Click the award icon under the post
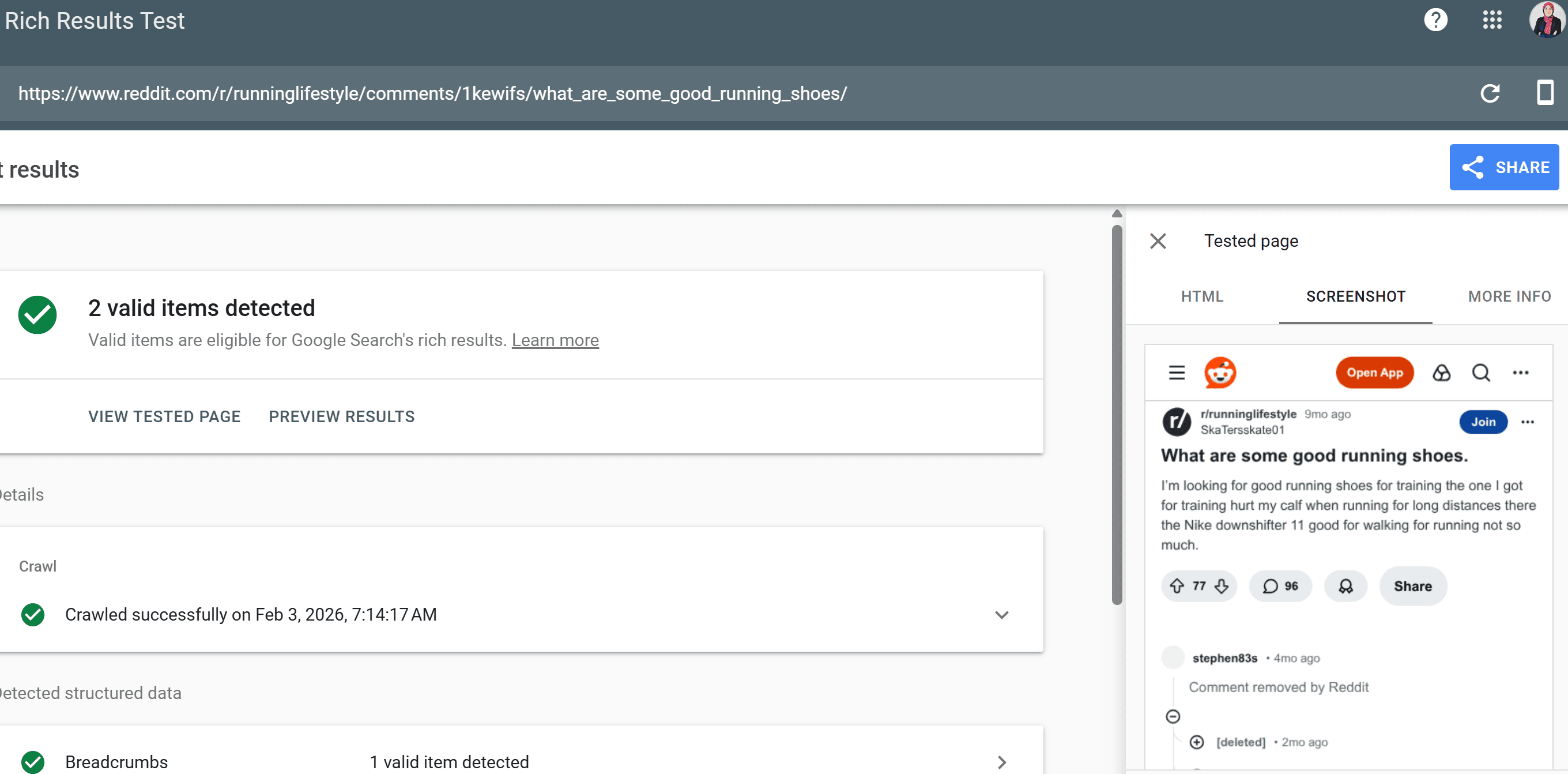 coord(1345,586)
